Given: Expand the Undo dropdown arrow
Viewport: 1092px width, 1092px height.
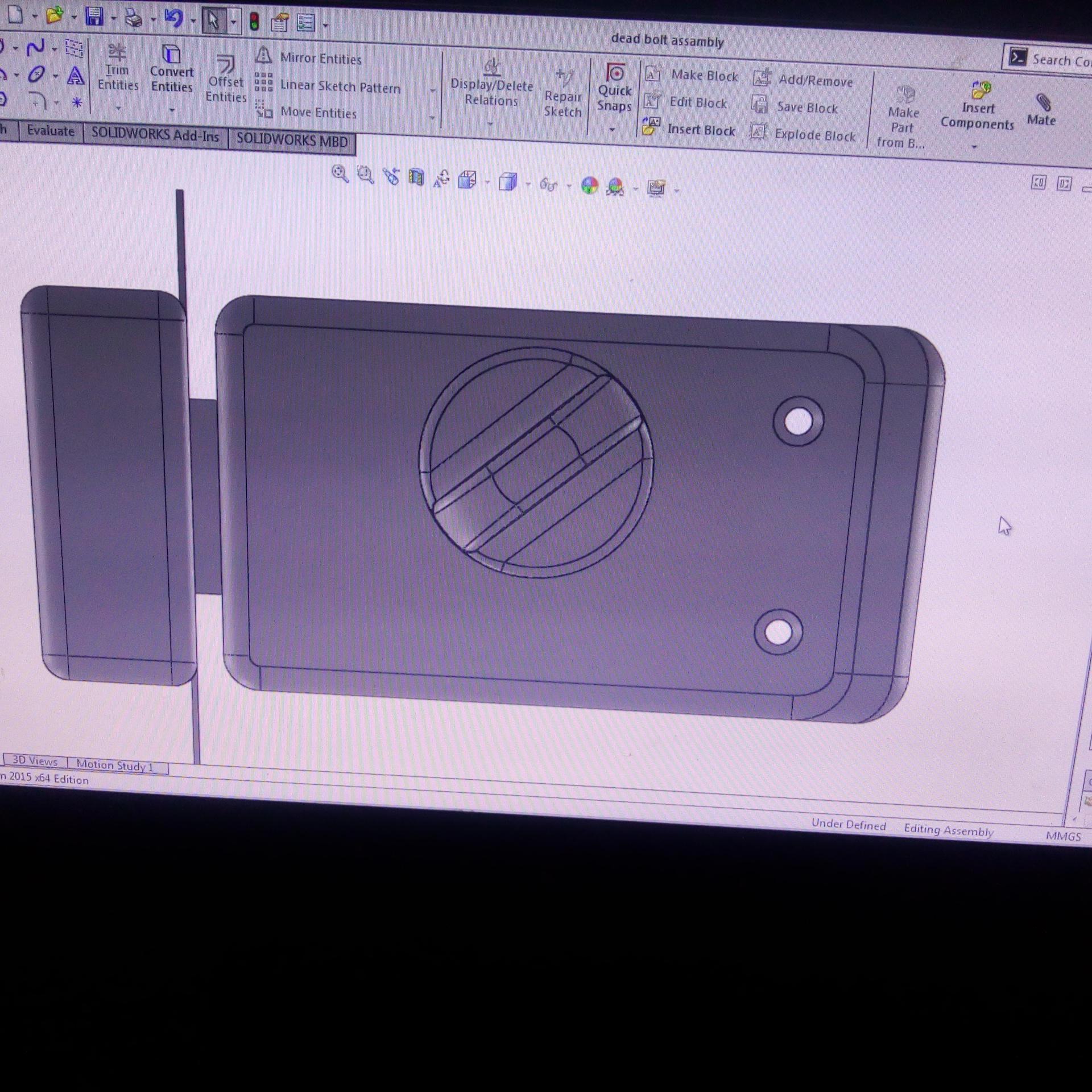Looking at the screenshot, I should click(x=193, y=22).
